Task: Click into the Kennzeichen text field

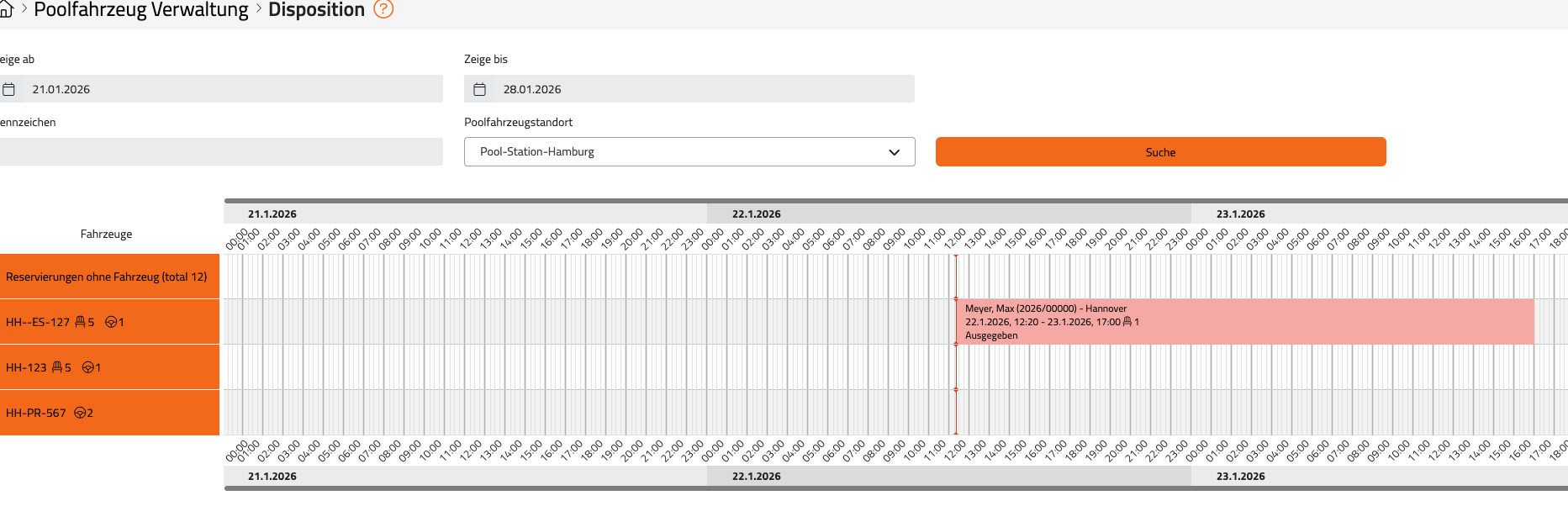Action: [x=220, y=152]
